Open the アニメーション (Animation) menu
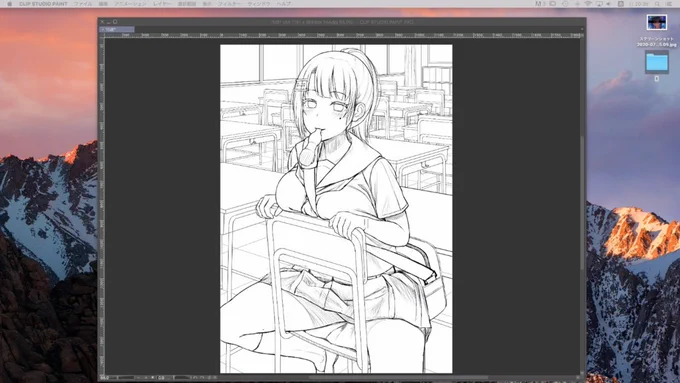This screenshot has width=680, height=383. click(130, 3)
